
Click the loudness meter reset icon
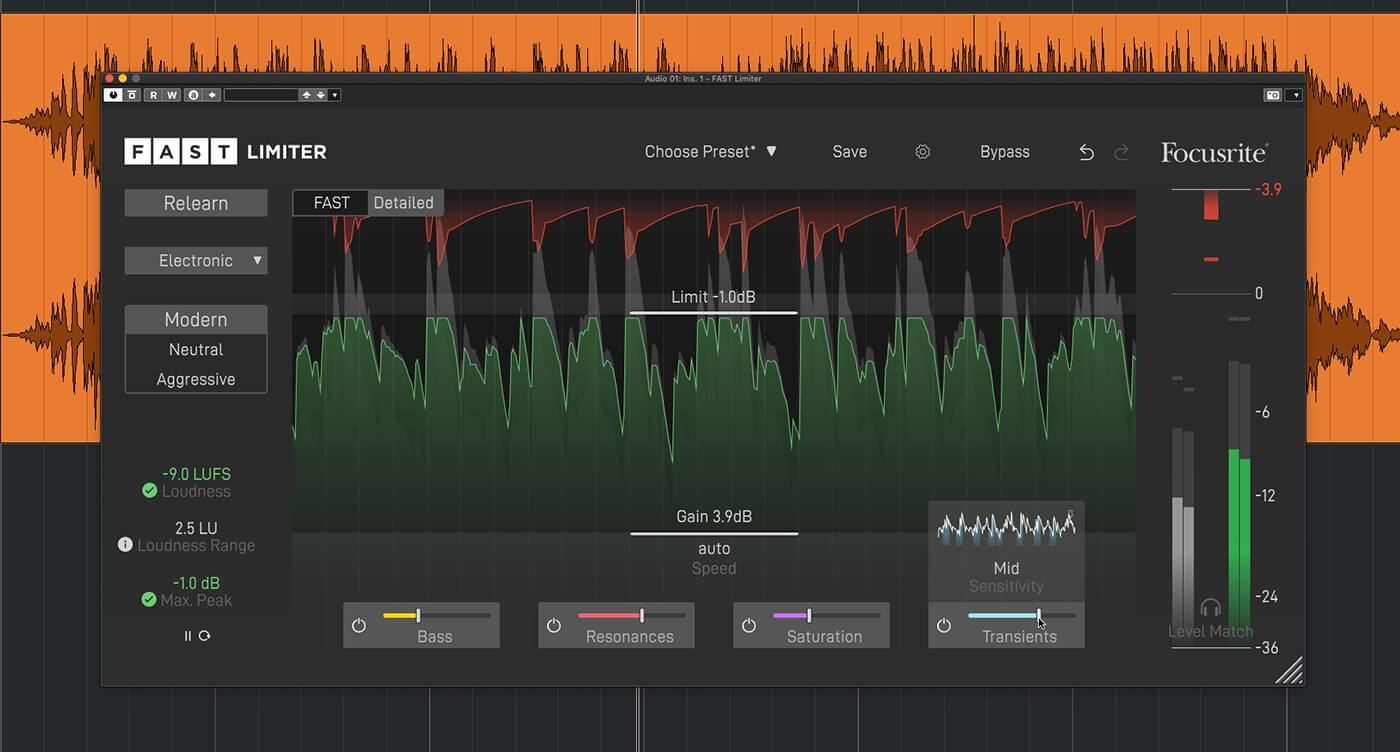205,636
